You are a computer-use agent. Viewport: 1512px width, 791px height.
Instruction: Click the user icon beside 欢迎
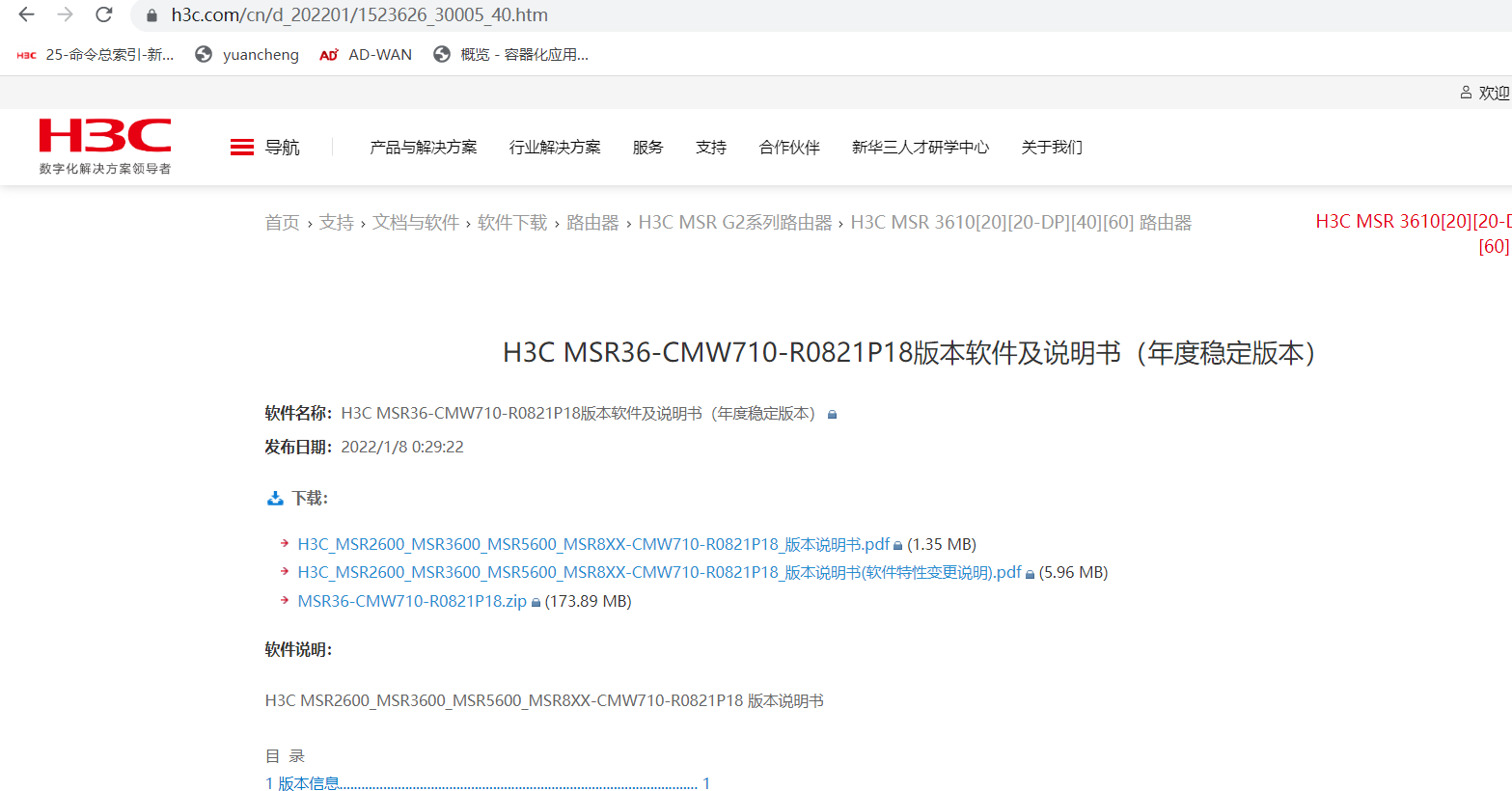click(x=1466, y=93)
